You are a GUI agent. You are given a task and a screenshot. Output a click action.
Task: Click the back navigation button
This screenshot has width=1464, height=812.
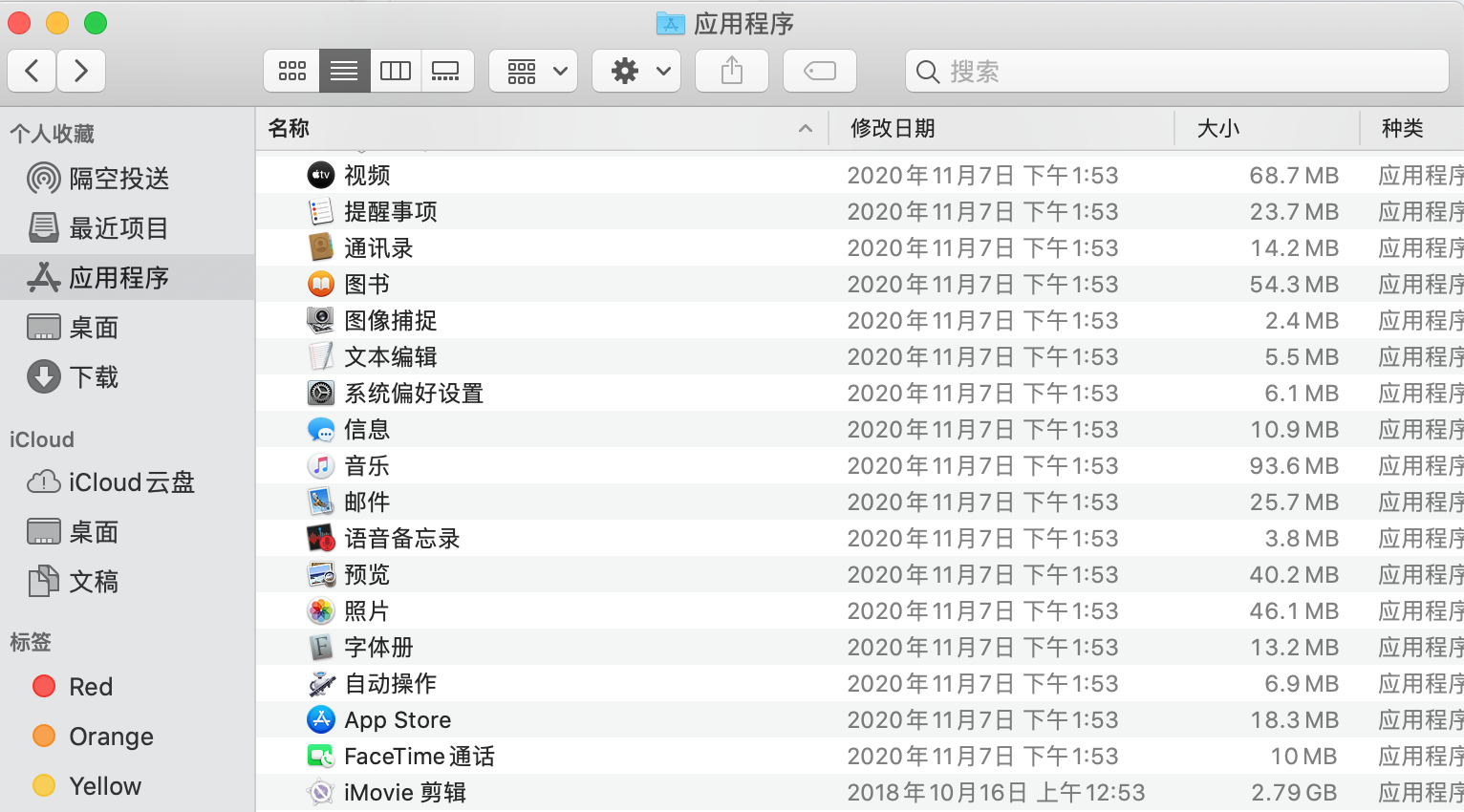click(32, 71)
